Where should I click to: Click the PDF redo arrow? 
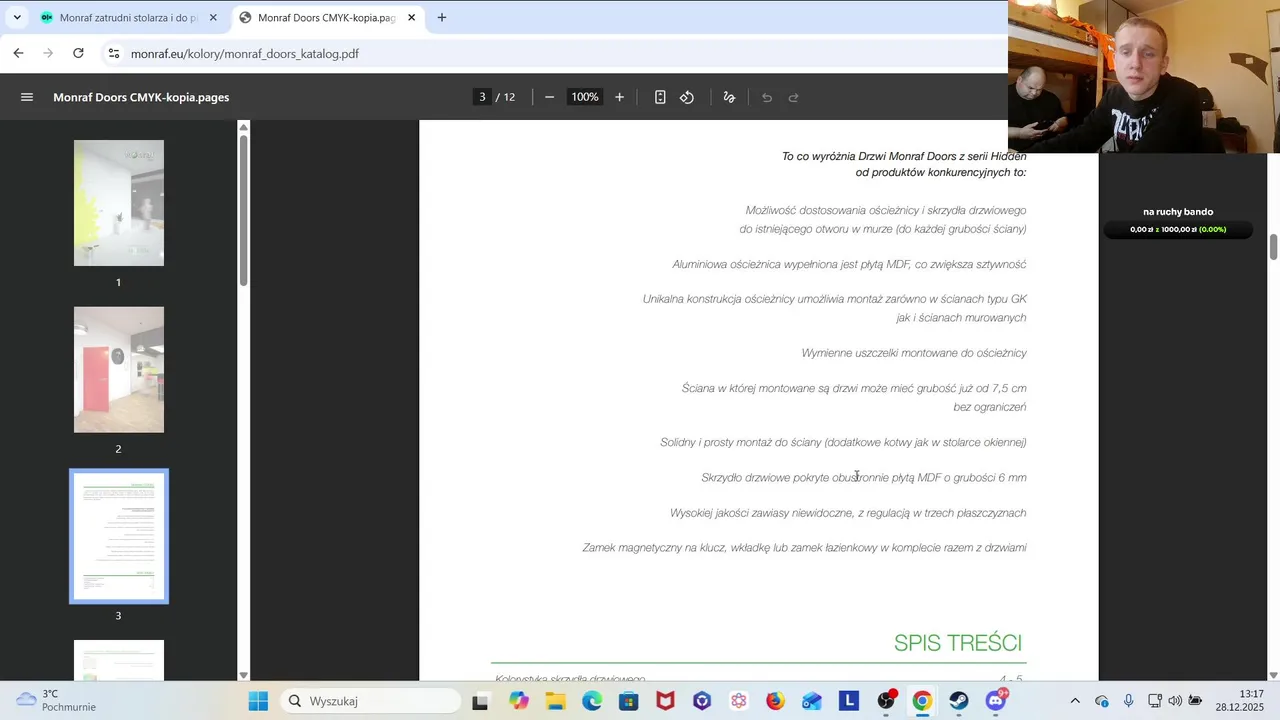(794, 97)
